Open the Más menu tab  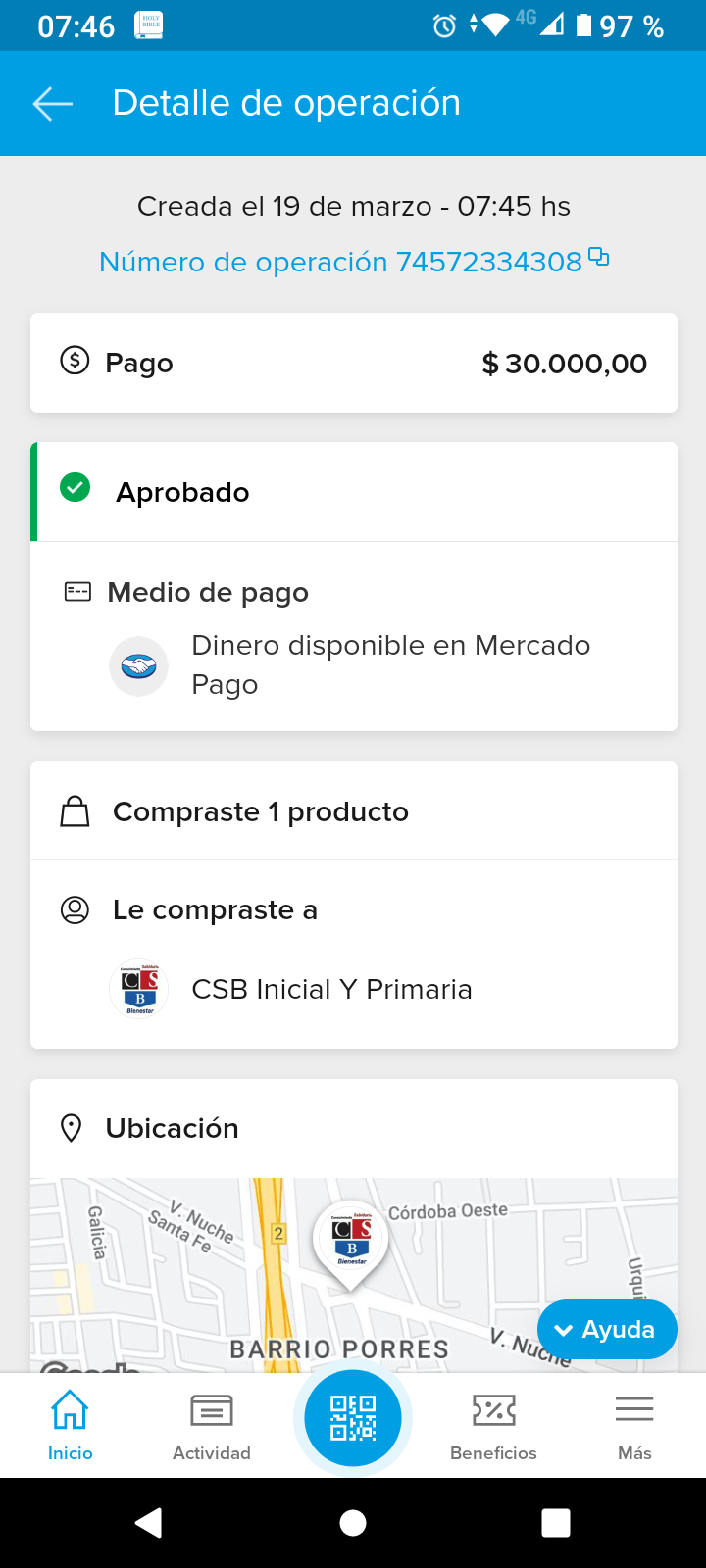click(634, 1425)
